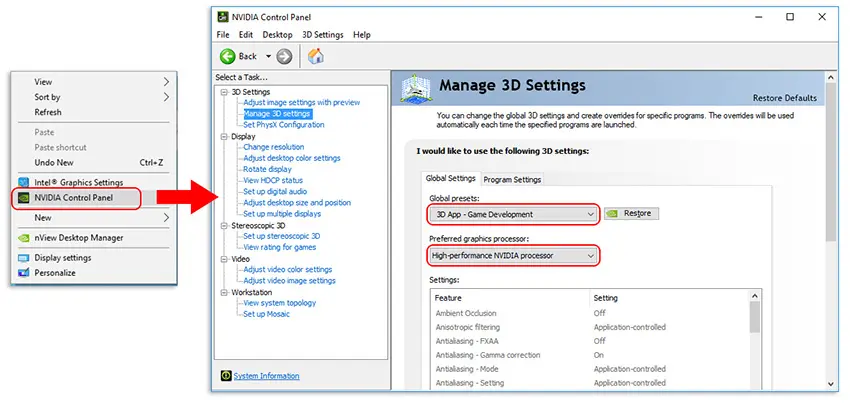This screenshot has width=850, height=403.
Task: Select the Antialiasing - FXAA row
Action: [x=590, y=341]
